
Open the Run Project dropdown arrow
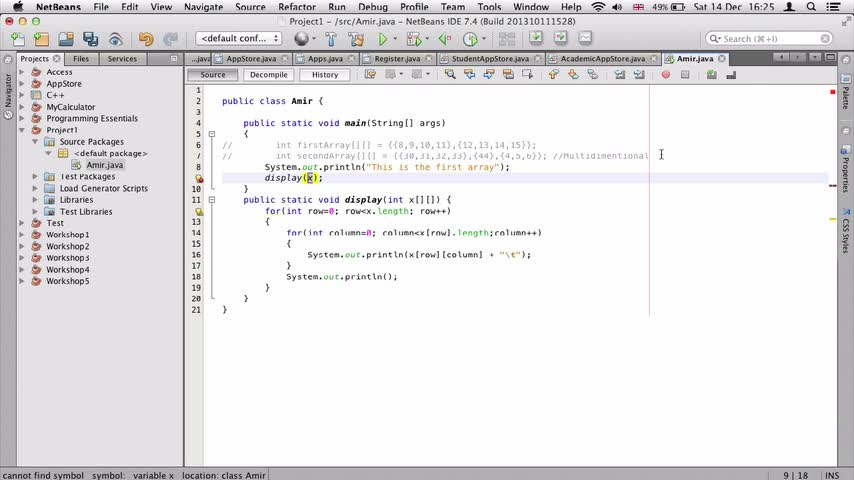(395, 39)
